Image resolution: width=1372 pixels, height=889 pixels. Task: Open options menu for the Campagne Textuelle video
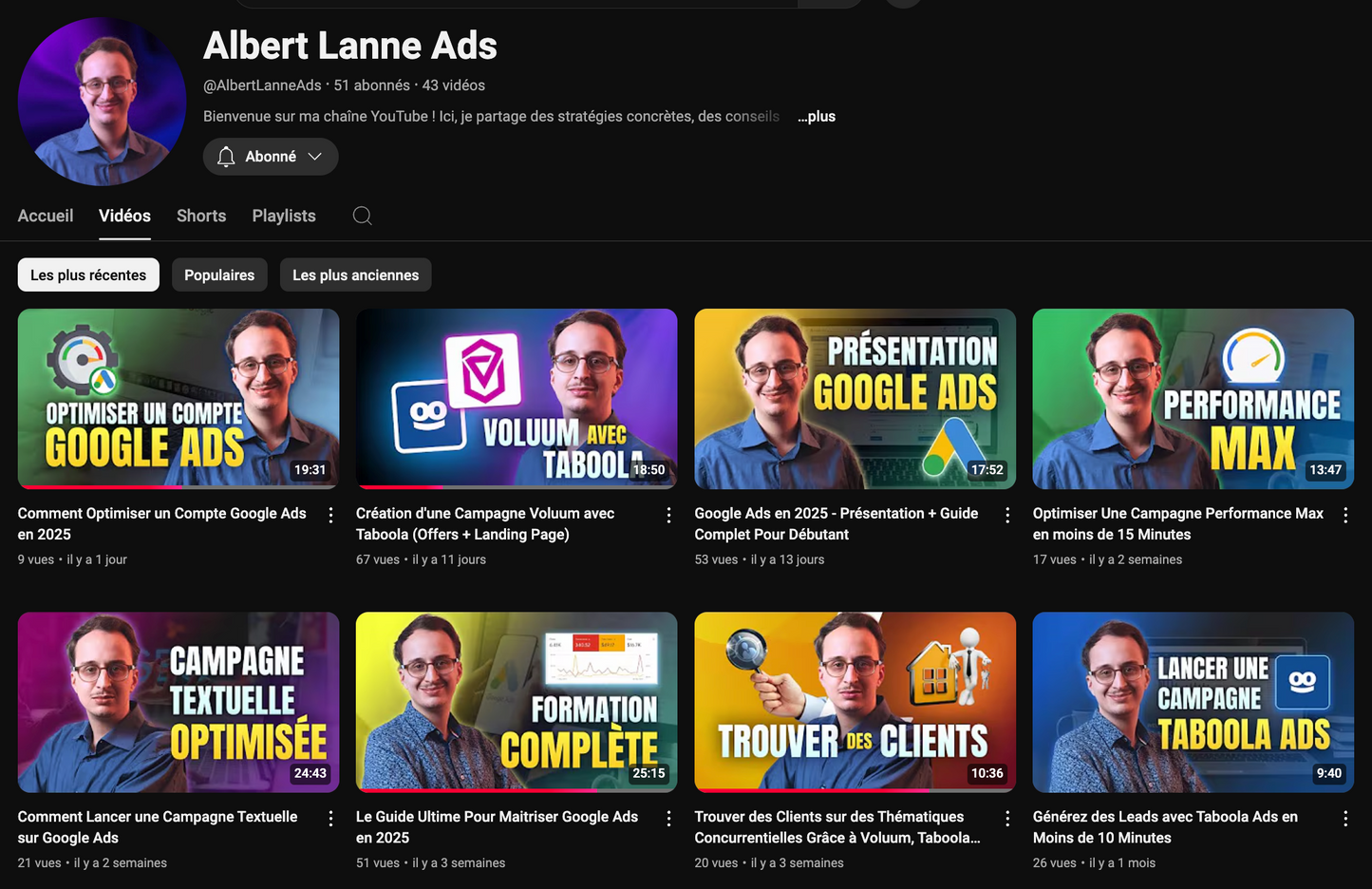click(330, 817)
